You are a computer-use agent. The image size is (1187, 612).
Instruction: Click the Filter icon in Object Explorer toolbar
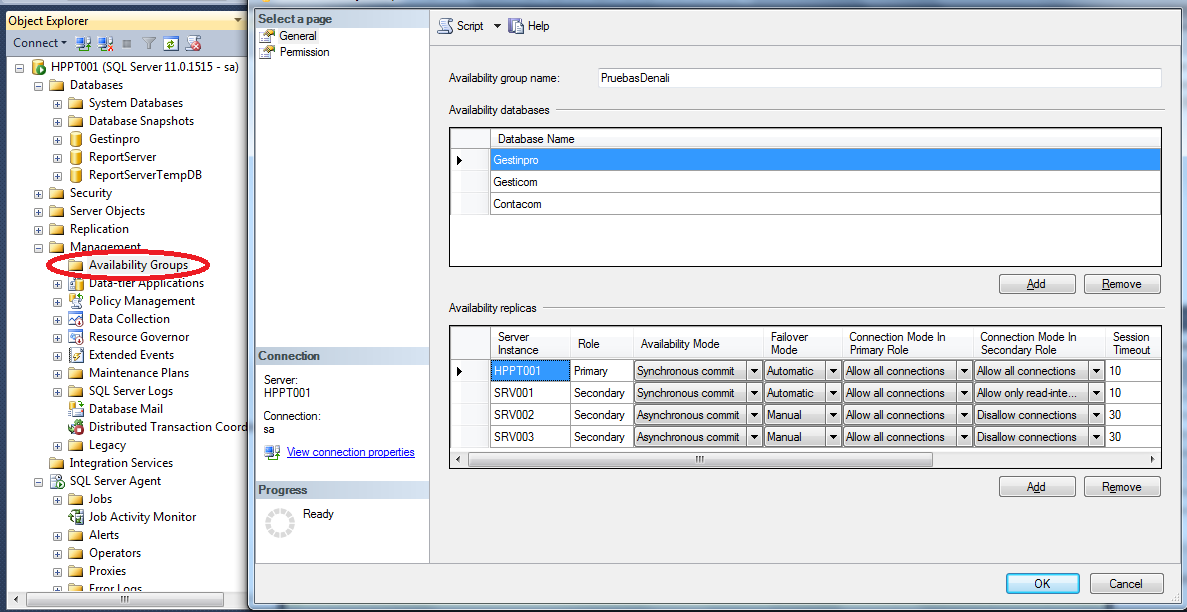(150, 43)
